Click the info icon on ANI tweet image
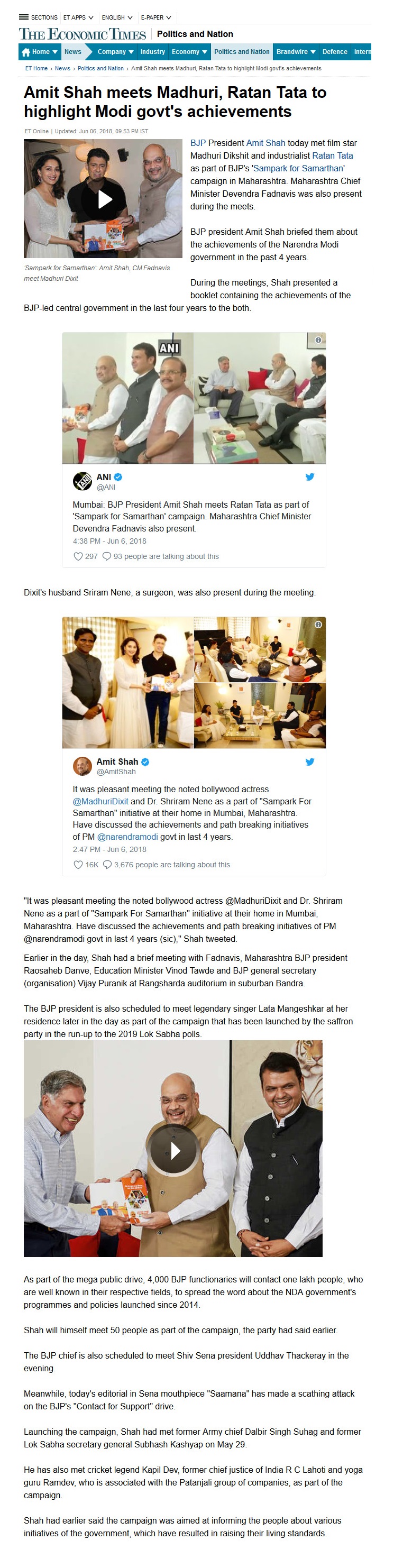The width and height of the screenshot is (394, 1568). pyautogui.click(x=318, y=340)
